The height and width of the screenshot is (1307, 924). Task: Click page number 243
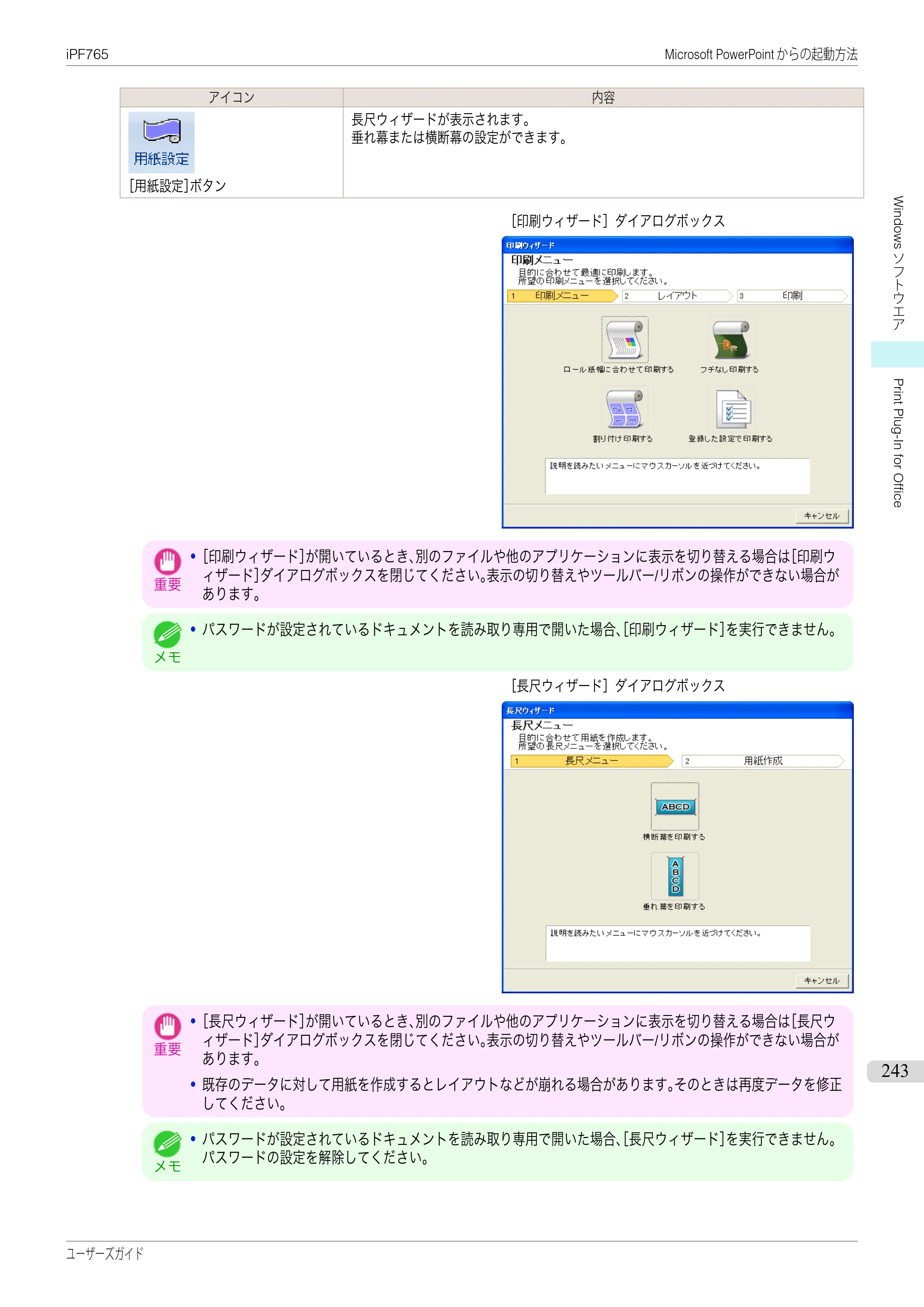[x=894, y=1071]
